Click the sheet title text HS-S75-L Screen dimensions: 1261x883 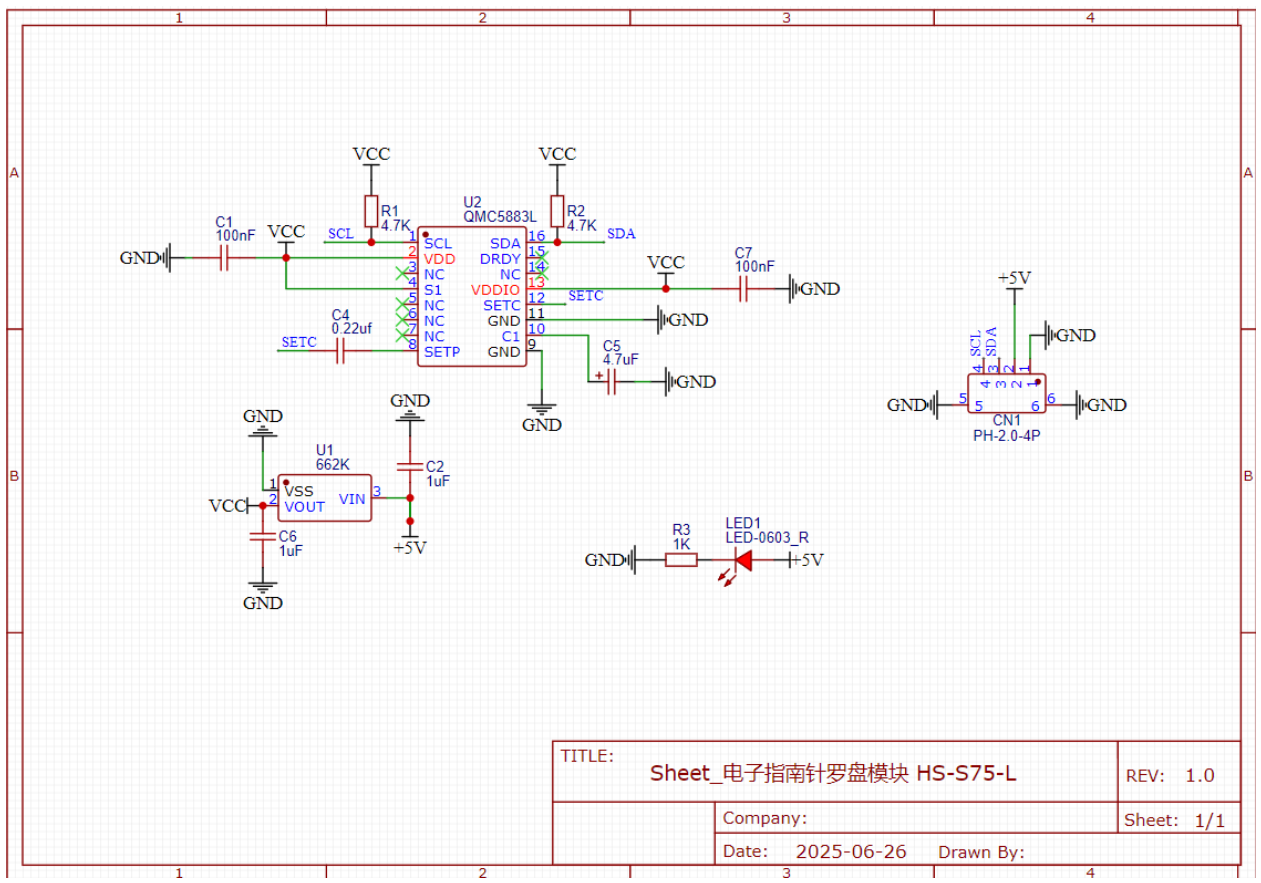point(833,773)
